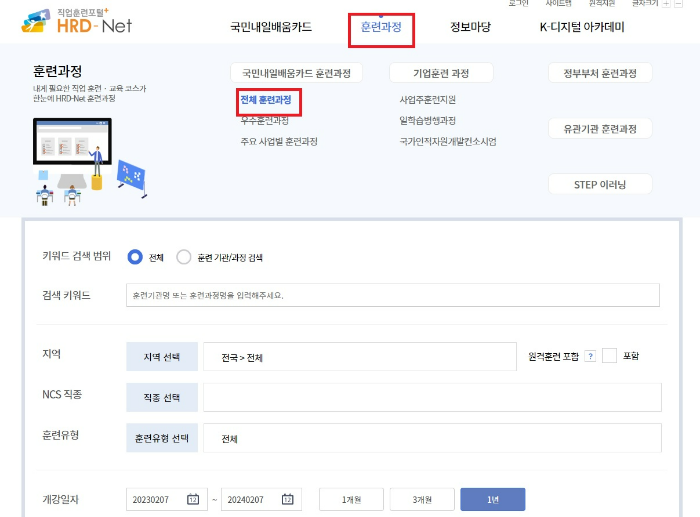This screenshot has width=700, height=517.
Task: Open the 훈련유형 선택 selector
Action: pyautogui.click(x=162, y=438)
